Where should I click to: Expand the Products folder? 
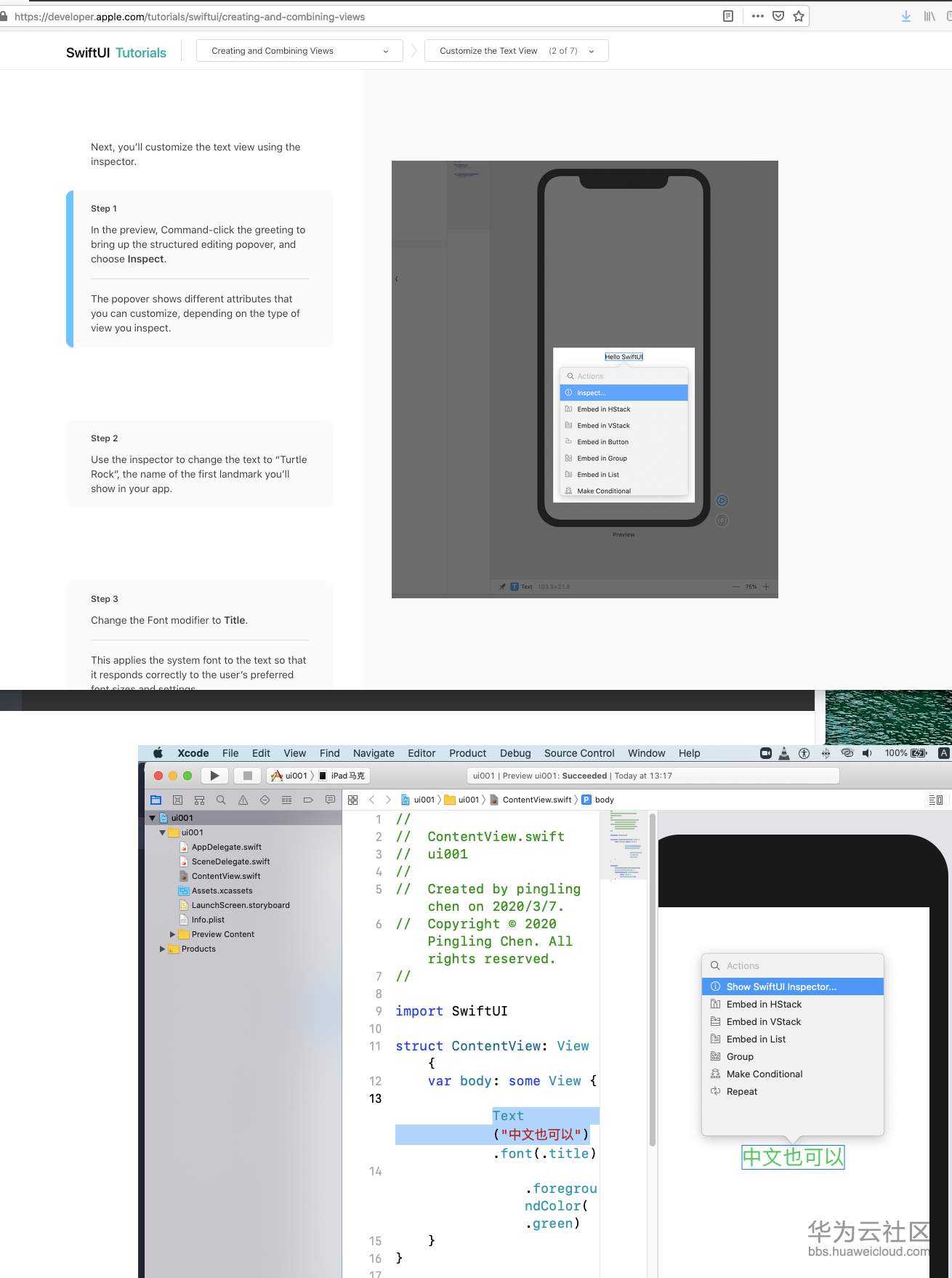pyautogui.click(x=162, y=949)
